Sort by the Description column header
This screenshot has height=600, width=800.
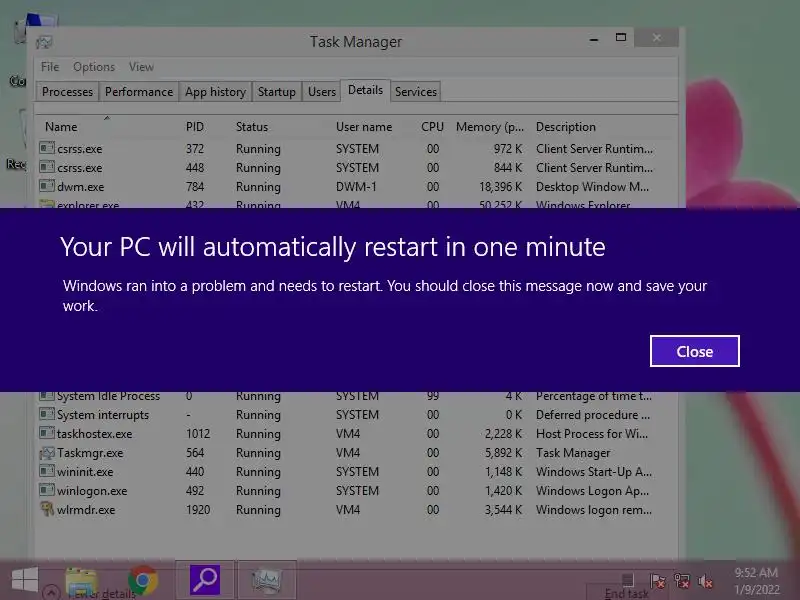coord(565,127)
